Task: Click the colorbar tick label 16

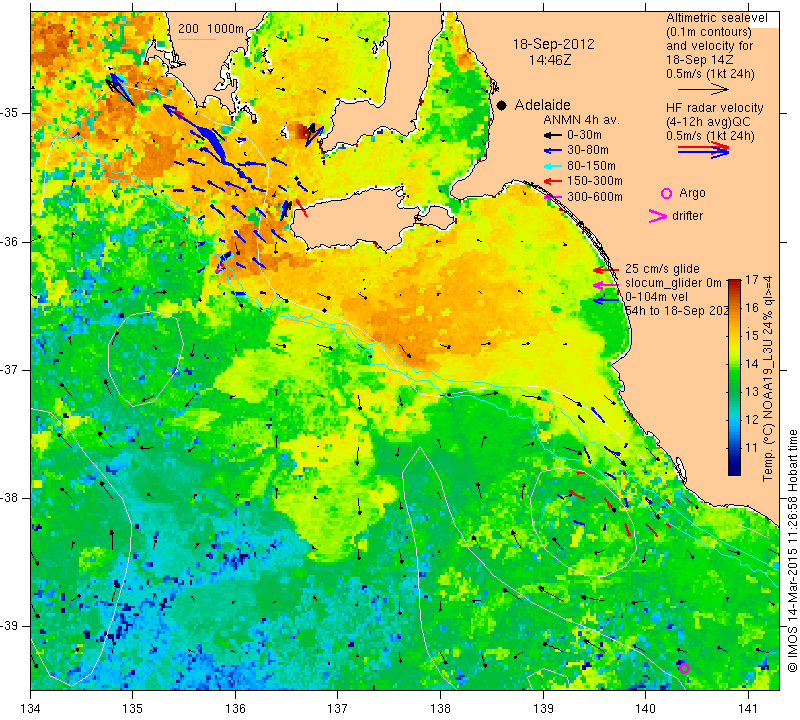Action: (752, 308)
